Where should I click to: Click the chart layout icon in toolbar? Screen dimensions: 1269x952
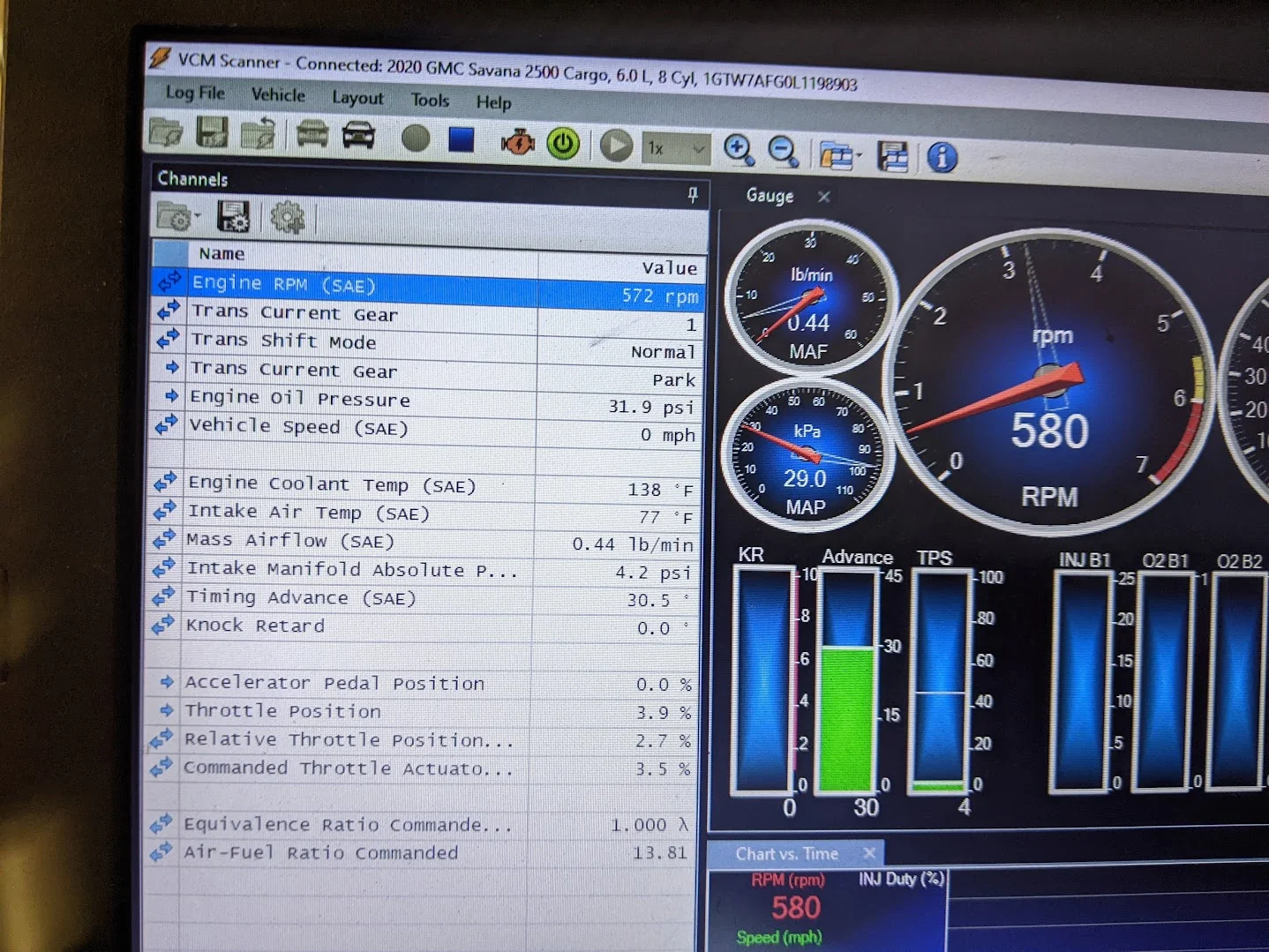tap(893, 157)
